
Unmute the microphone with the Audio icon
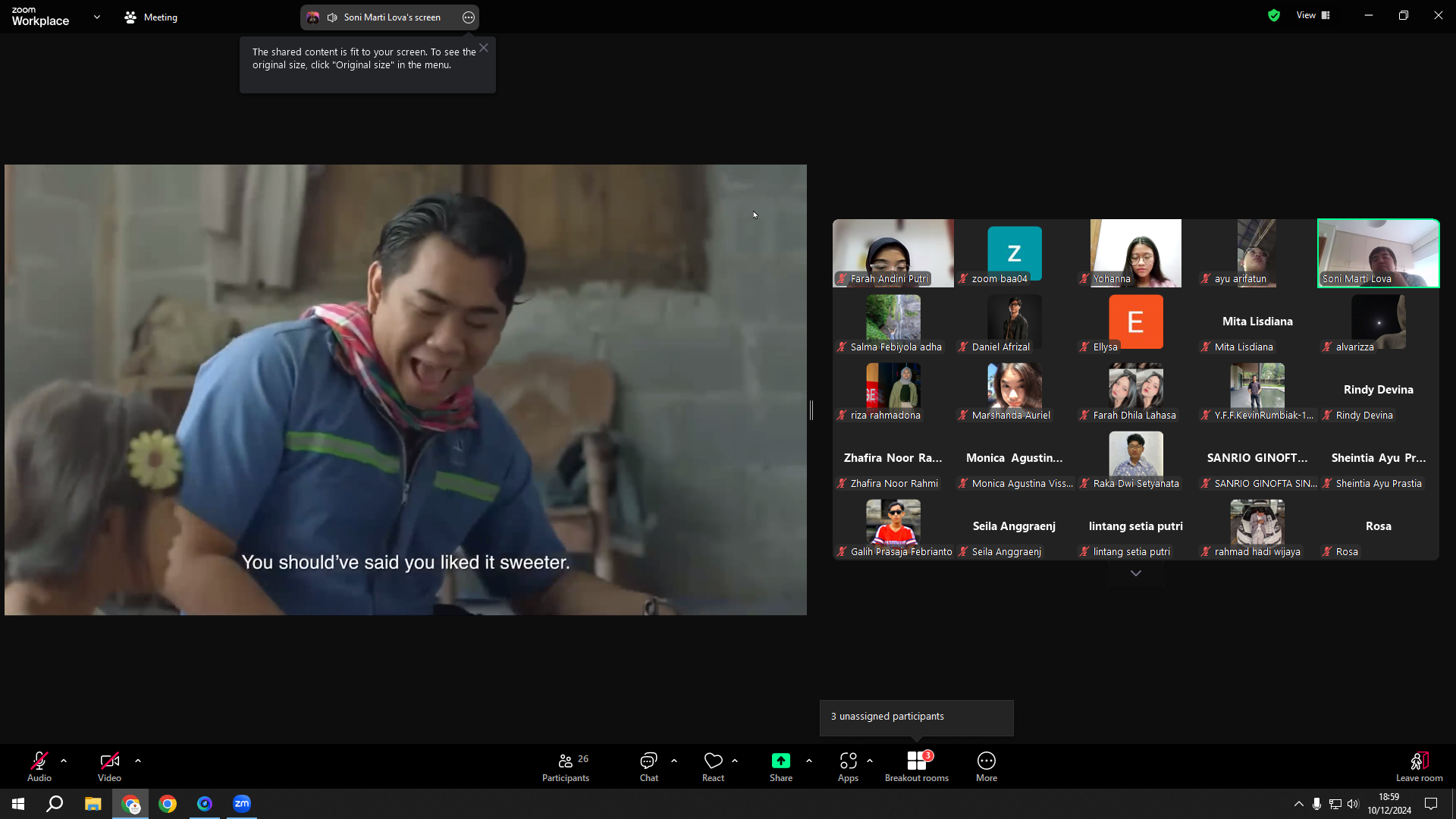point(39,766)
